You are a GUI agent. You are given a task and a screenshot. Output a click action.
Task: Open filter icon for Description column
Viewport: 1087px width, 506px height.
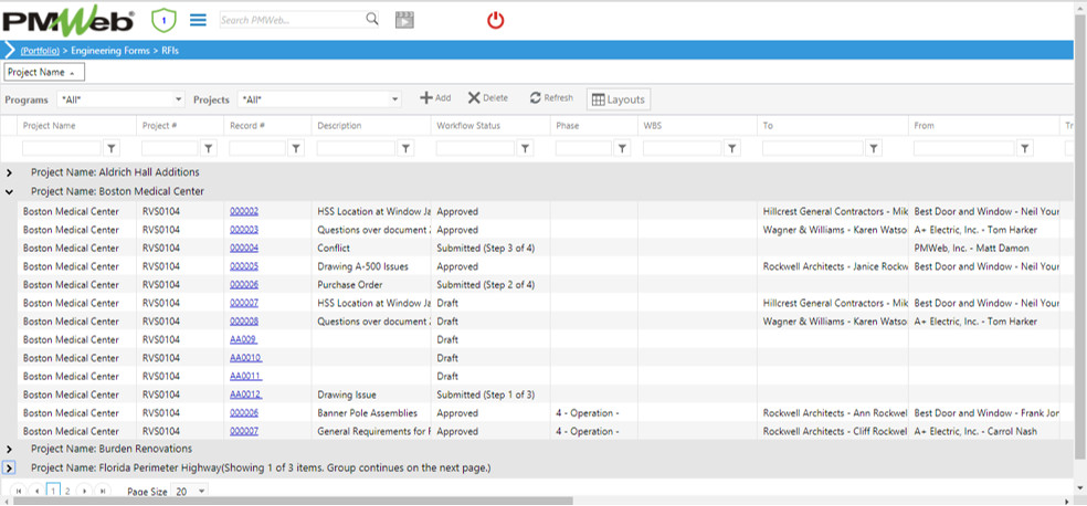(x=406, y=148)
